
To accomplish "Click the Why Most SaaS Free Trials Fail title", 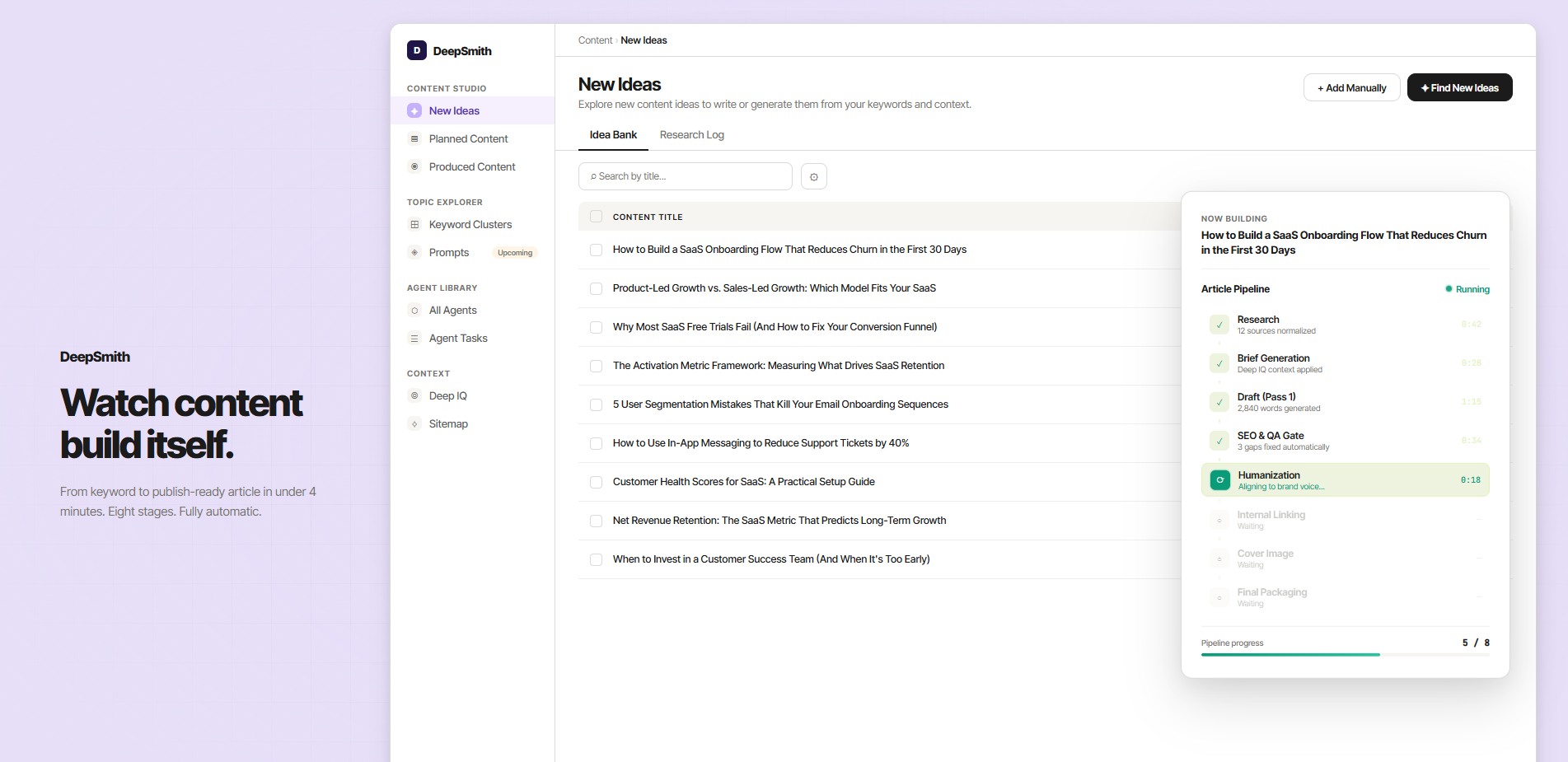I will (x=775, y=327).
